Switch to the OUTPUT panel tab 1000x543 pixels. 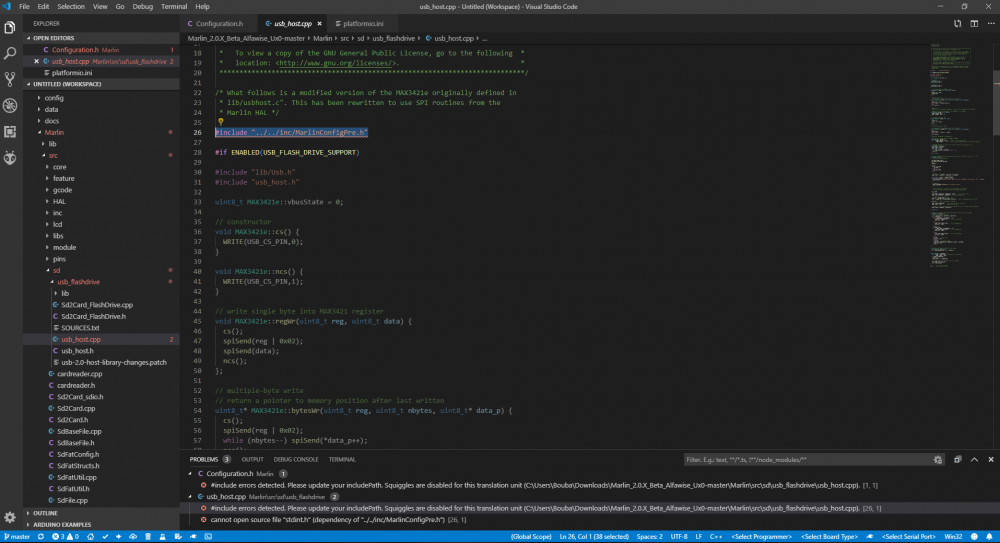(253, 459)
